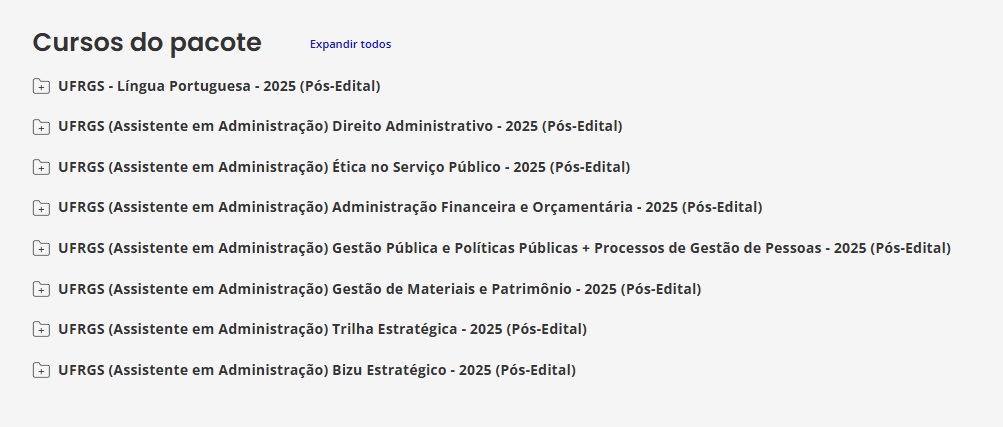Expand Direito Administrativo - 2025 course title
The height and width of the screenshot is (427, 1003).
coord(340,127)
